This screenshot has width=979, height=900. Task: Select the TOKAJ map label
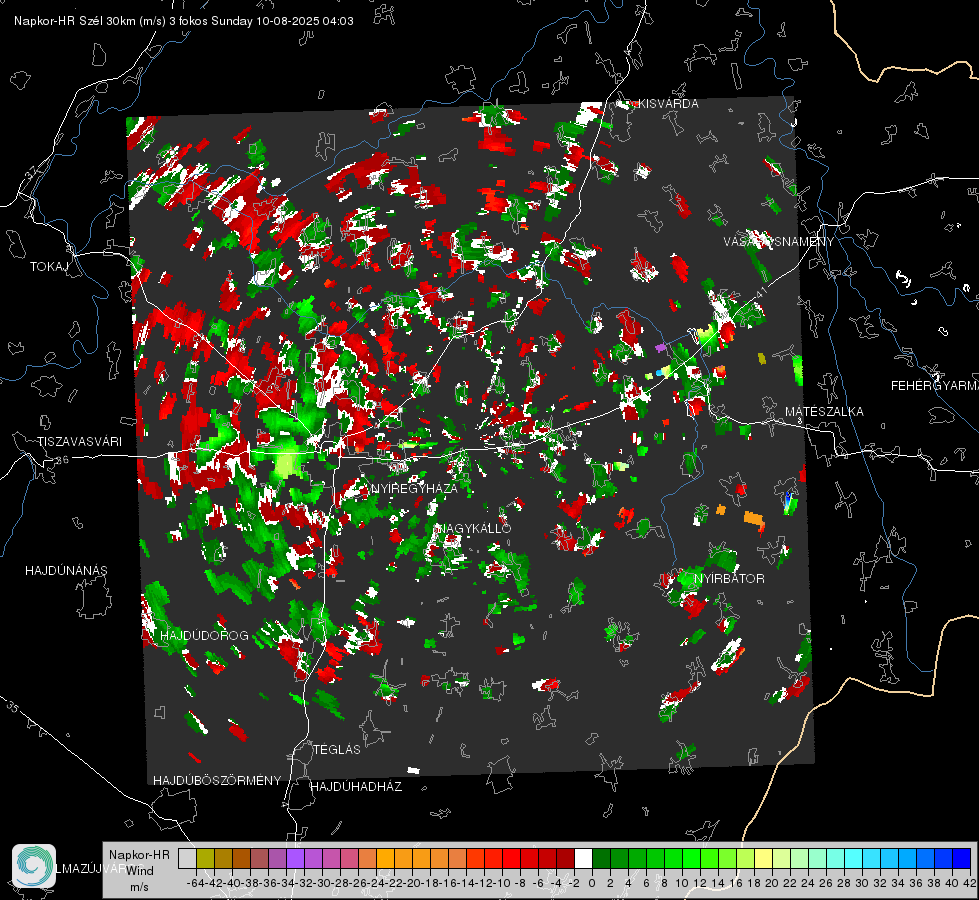tap(49, 267)
